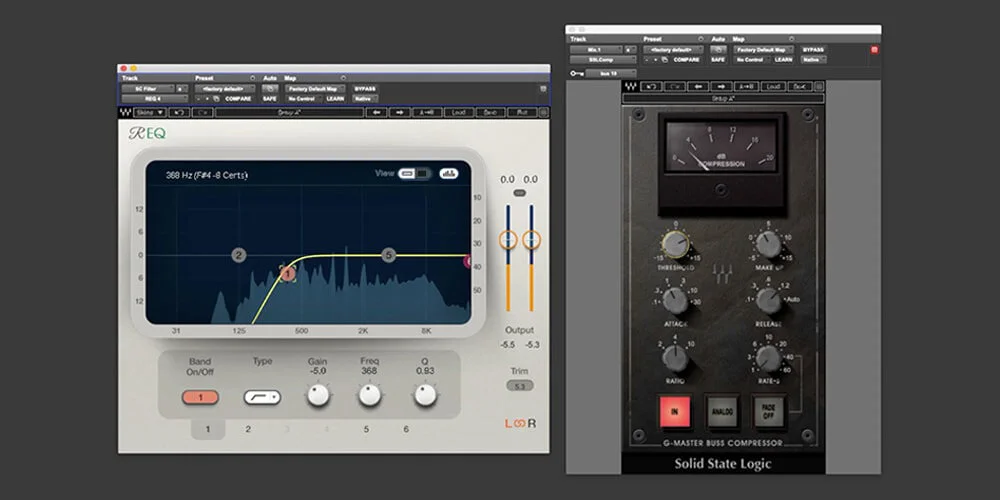The height and width of the screenshot is (500, 1000).
Task: Open Setup A preset menu in SSL Comp
Action: (x=723, y=99)
